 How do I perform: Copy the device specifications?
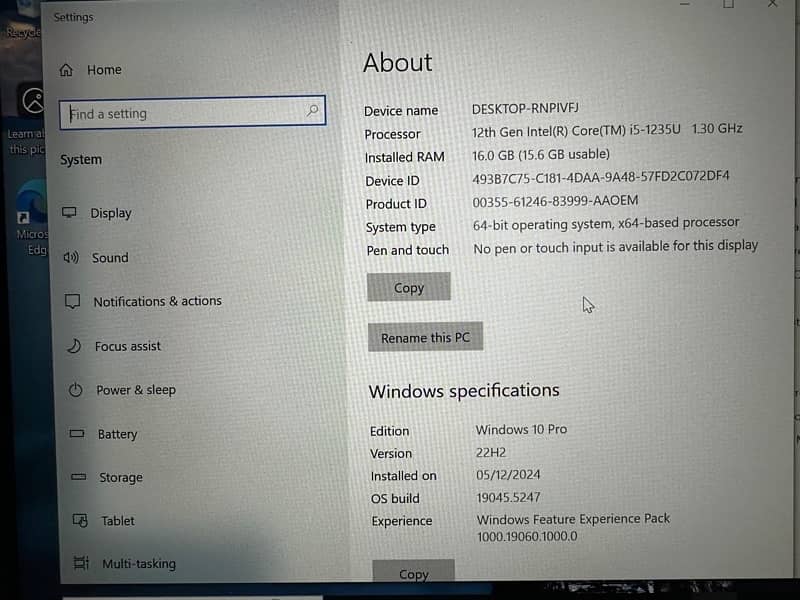pyautogui.click(x=408, y=288)
